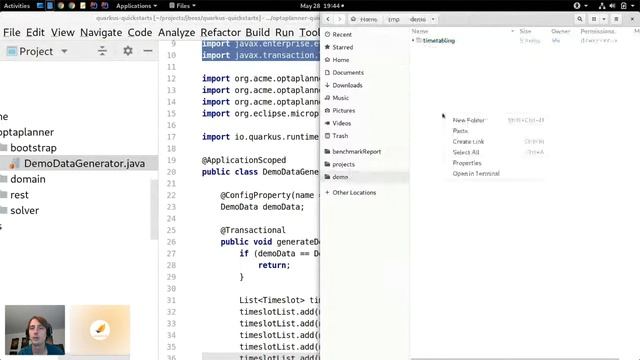Click the @ApplicationScoped annotation in editor
This screenshot has width=640, height=360.
[x=244, y=160]
